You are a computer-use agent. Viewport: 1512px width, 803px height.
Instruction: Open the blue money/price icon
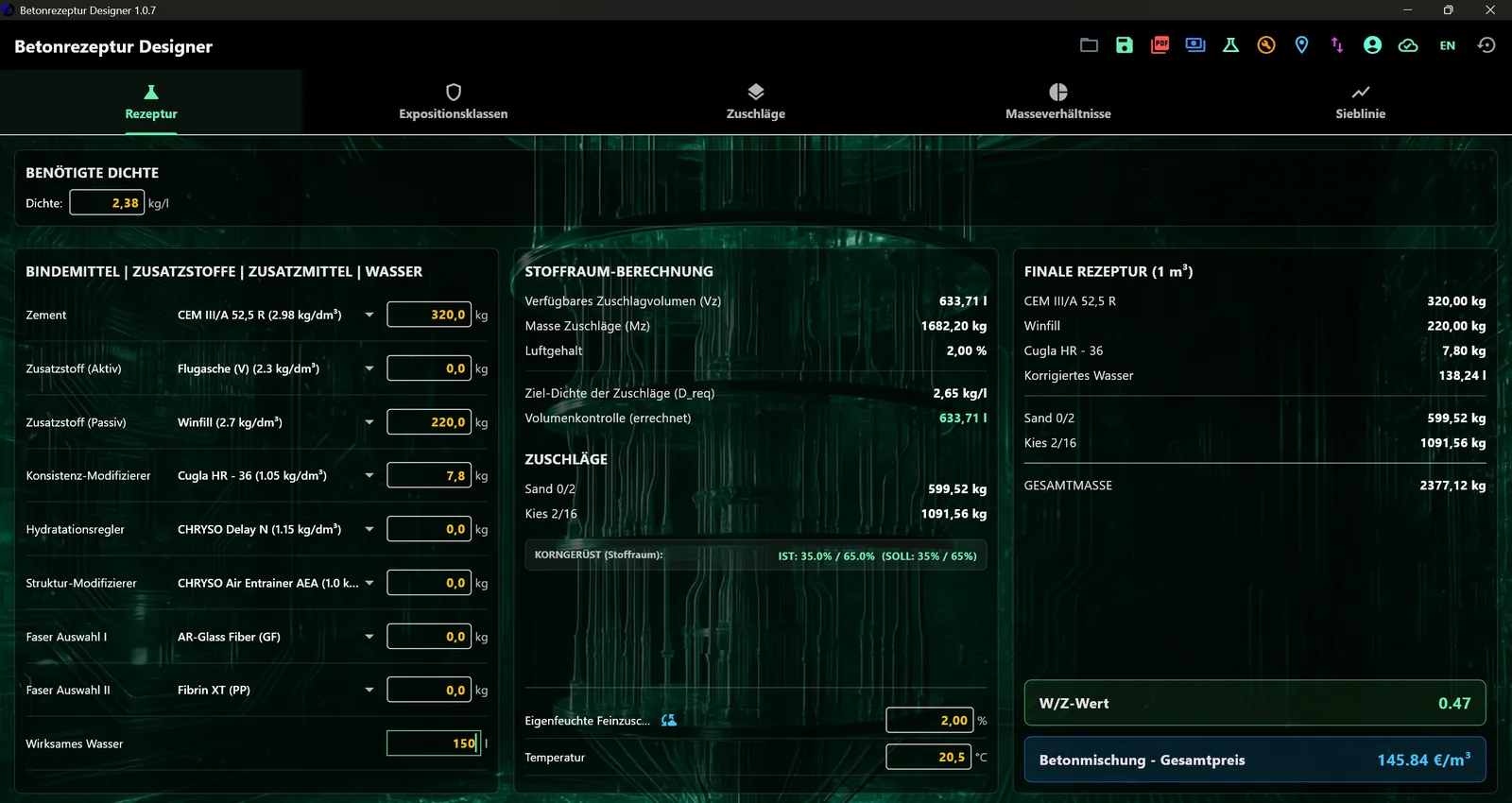(x=1195, y=45)
